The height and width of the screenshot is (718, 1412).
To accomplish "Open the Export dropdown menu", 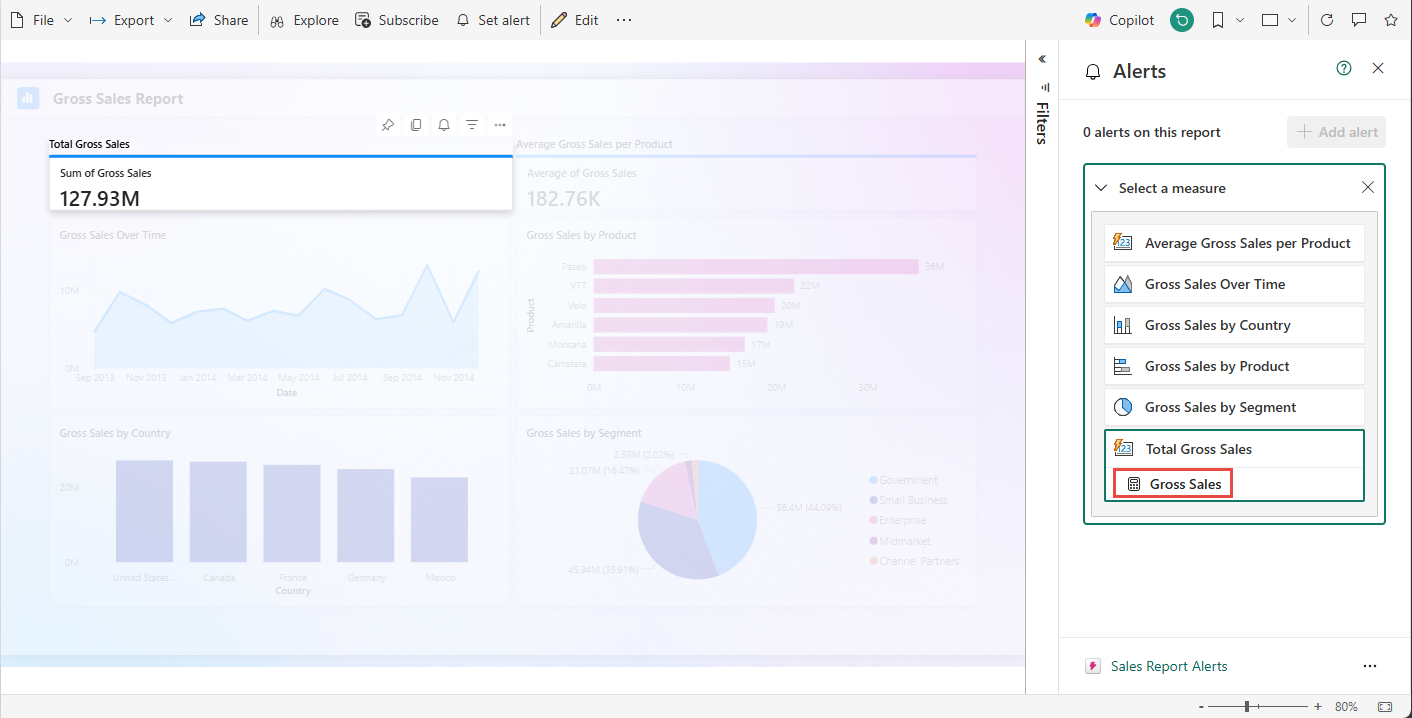I will [x=131, y=20].
